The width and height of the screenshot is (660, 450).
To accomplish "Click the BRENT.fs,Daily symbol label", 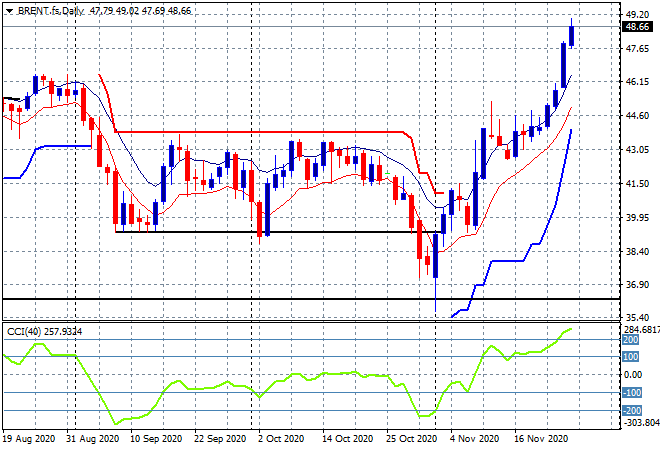I will point(51,11).
